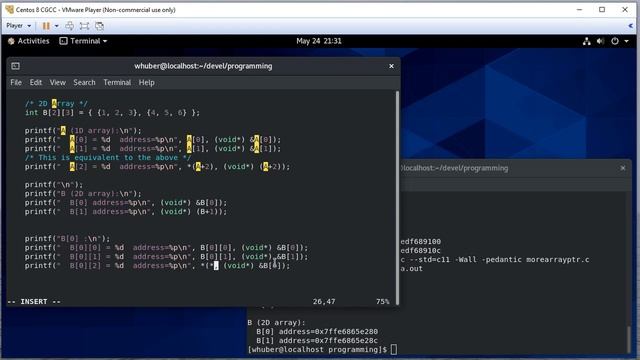This screenshot has height=360, width=640.
Task: Click the background terminal's vertical scrollbar
Action: tap(629, 339)
